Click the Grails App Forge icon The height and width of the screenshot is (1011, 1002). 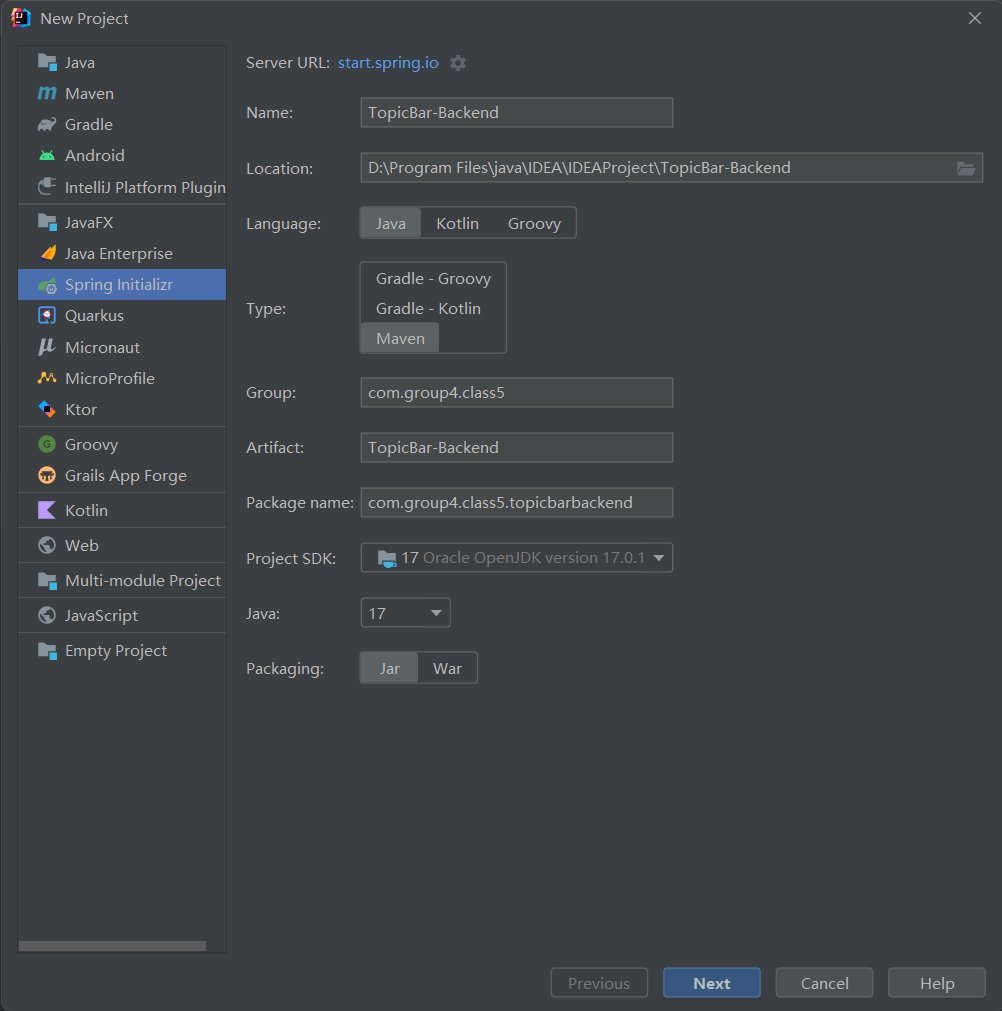pyautogui.click(x=47, y=476)
